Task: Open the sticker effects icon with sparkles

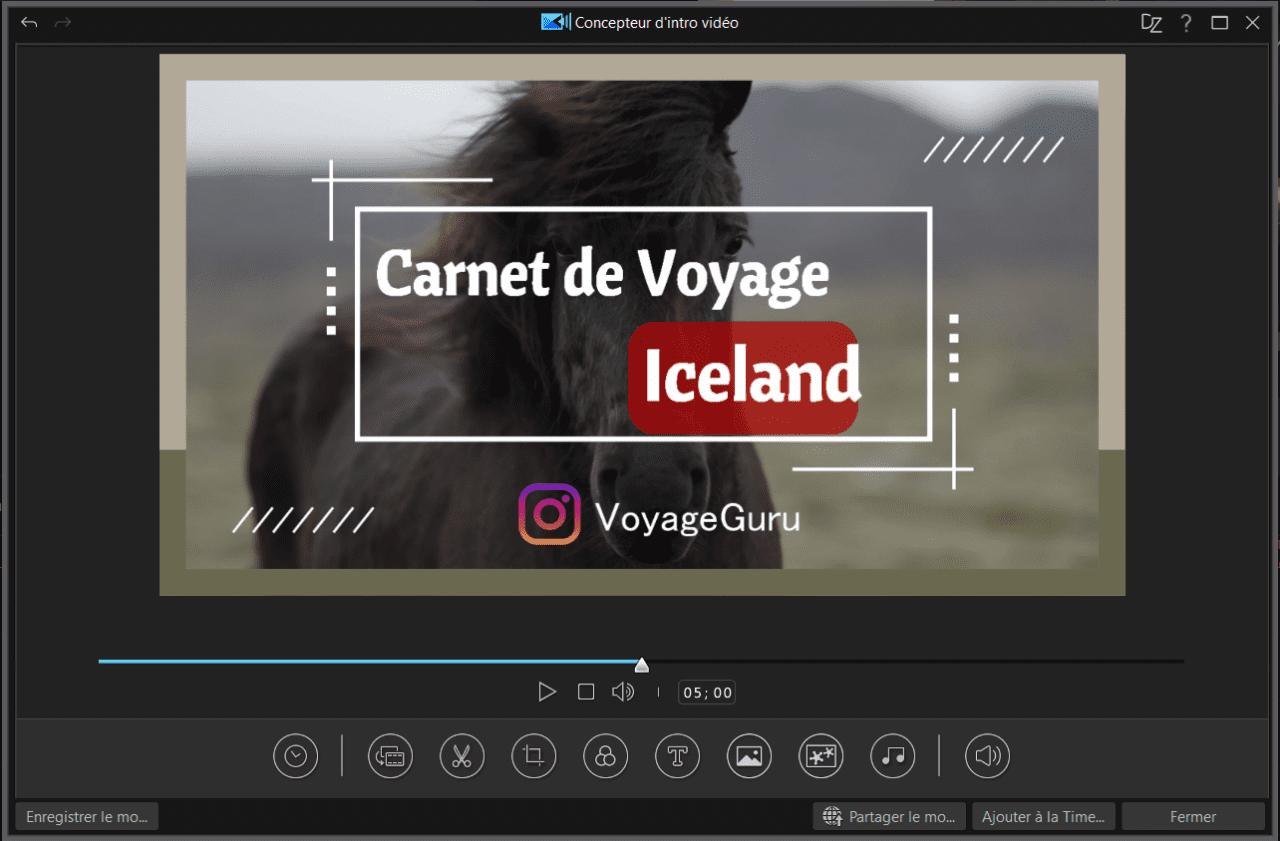Action: click(x=821, y=756)
